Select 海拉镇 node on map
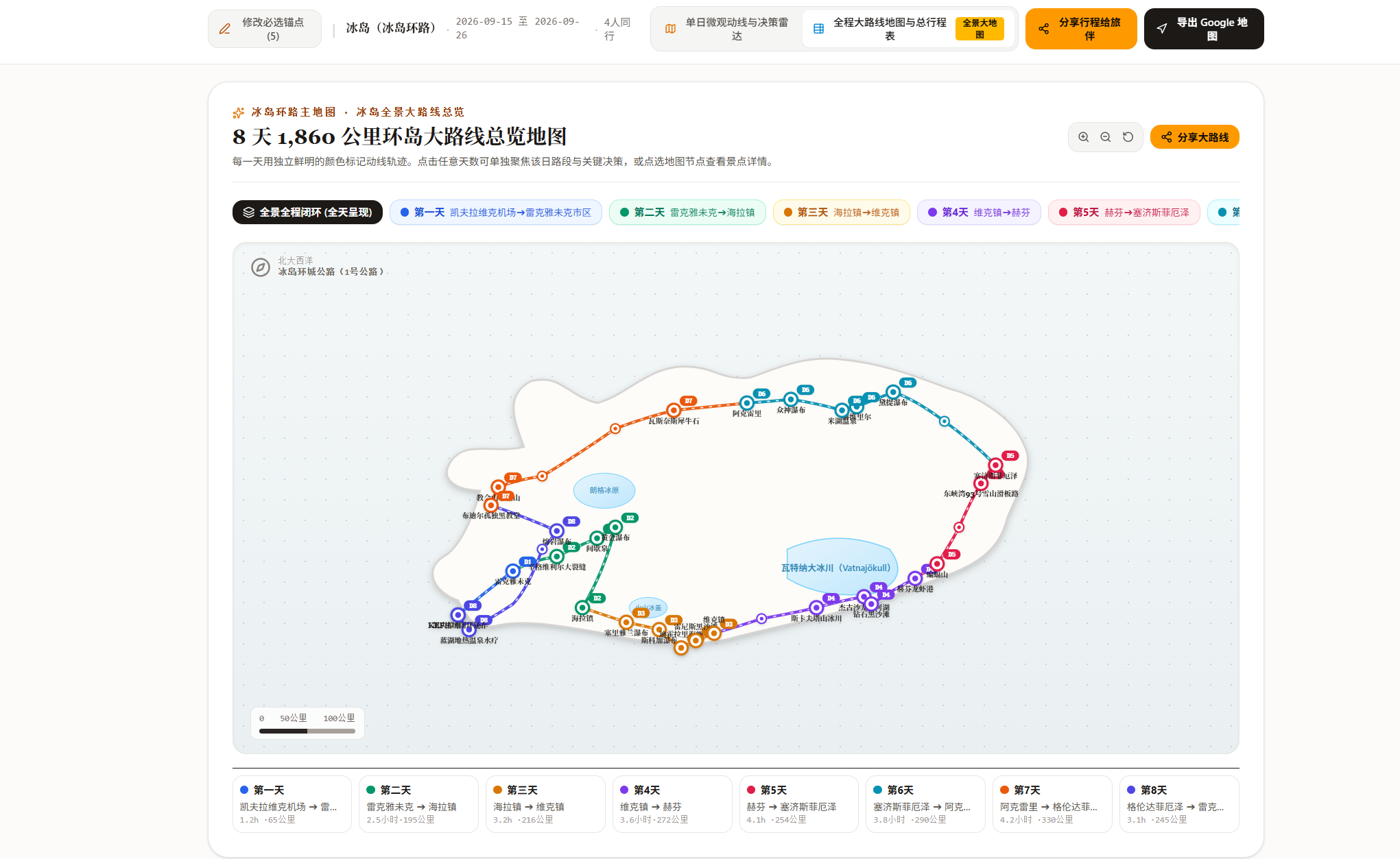 [x=582, y=607]
